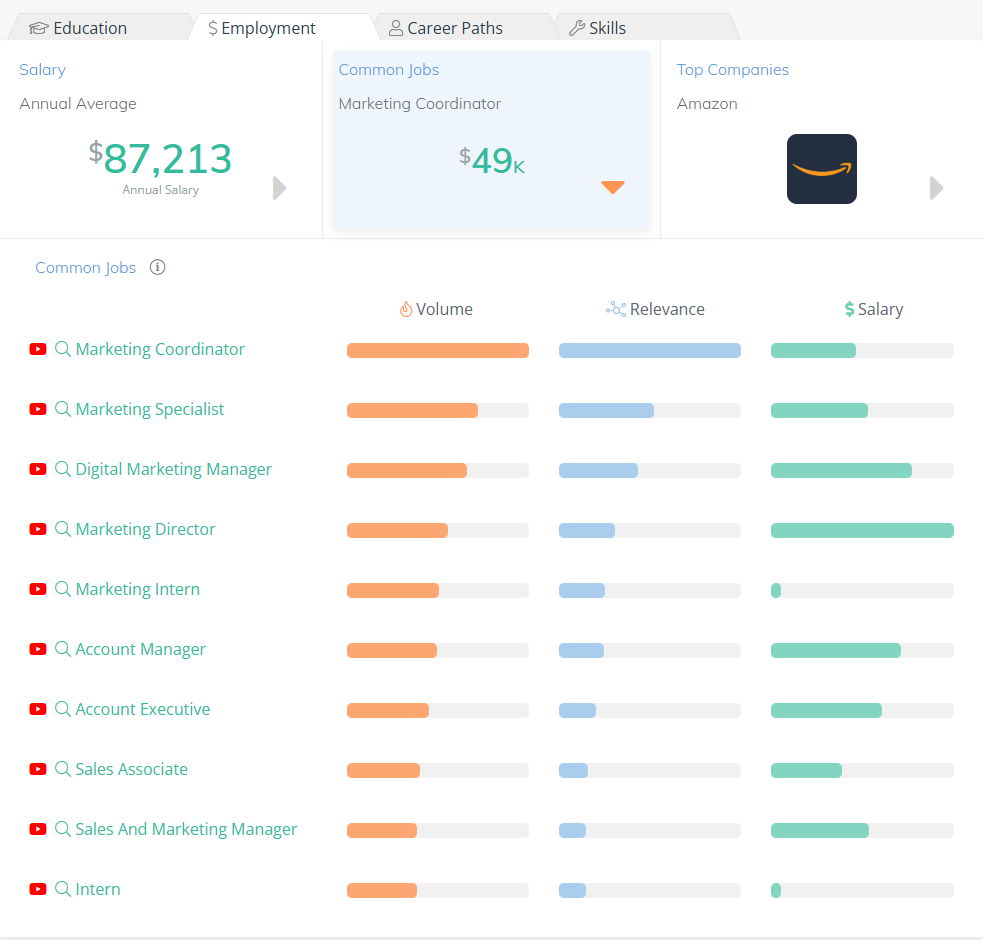
Task: Open the Account Executive job link
Action: [x=142, y=709]
